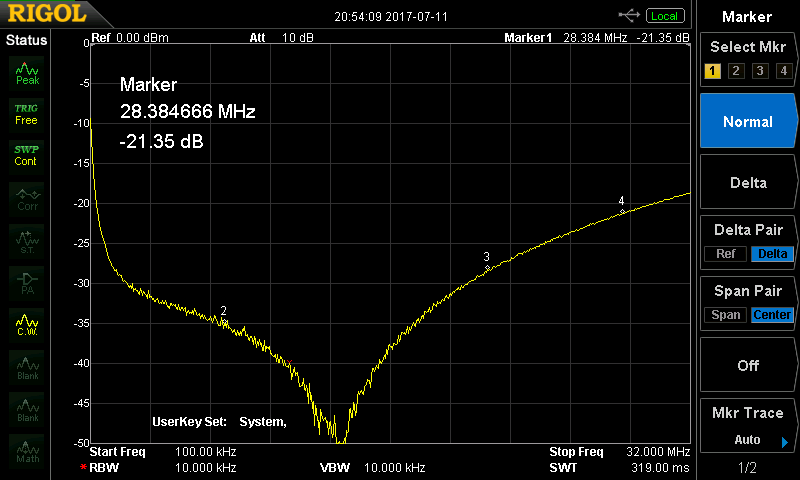Click the SWP Cont sweep icon
Image resolution: width=800 pixels, height=480 pixels.
click(27, 155)
